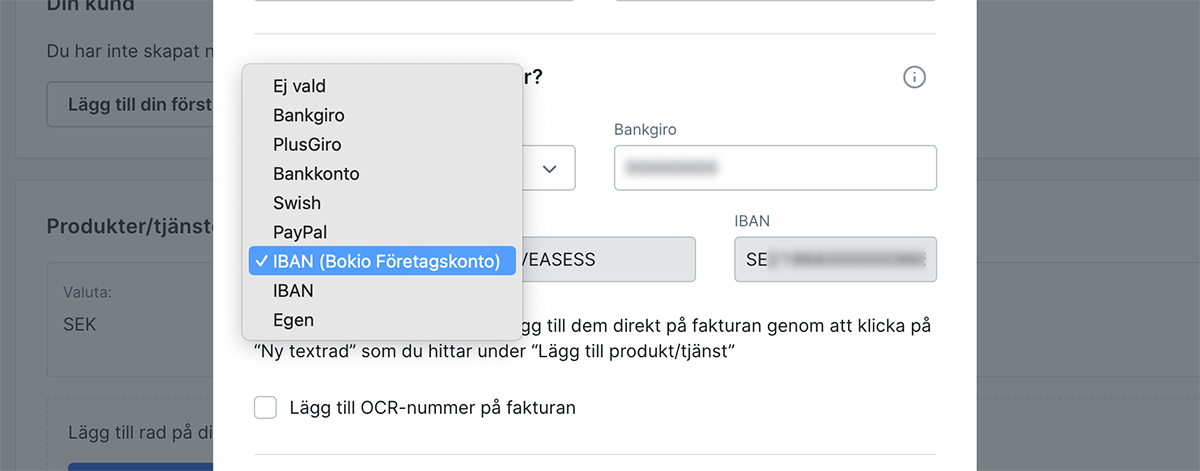Click the 'Lägg till OCR-nummer på fakturan' label
The width and height of the screenshot is (1200, 471).
tap(432, 408)
